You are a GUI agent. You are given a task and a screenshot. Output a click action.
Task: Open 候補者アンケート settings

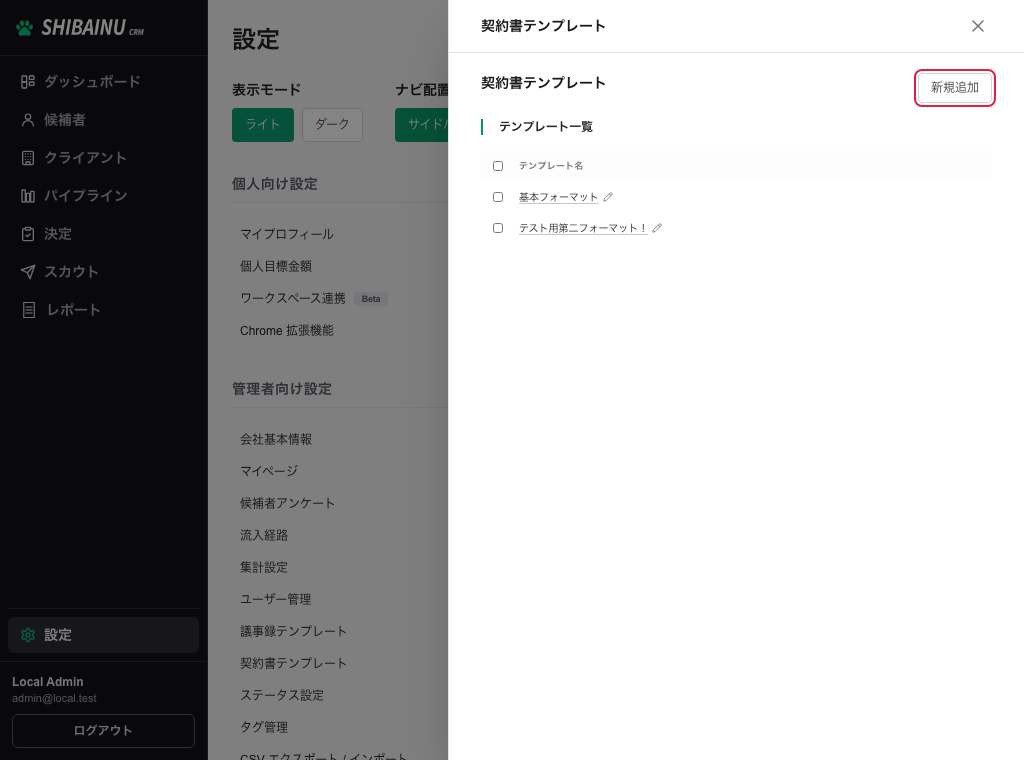(x=287, y=503)
